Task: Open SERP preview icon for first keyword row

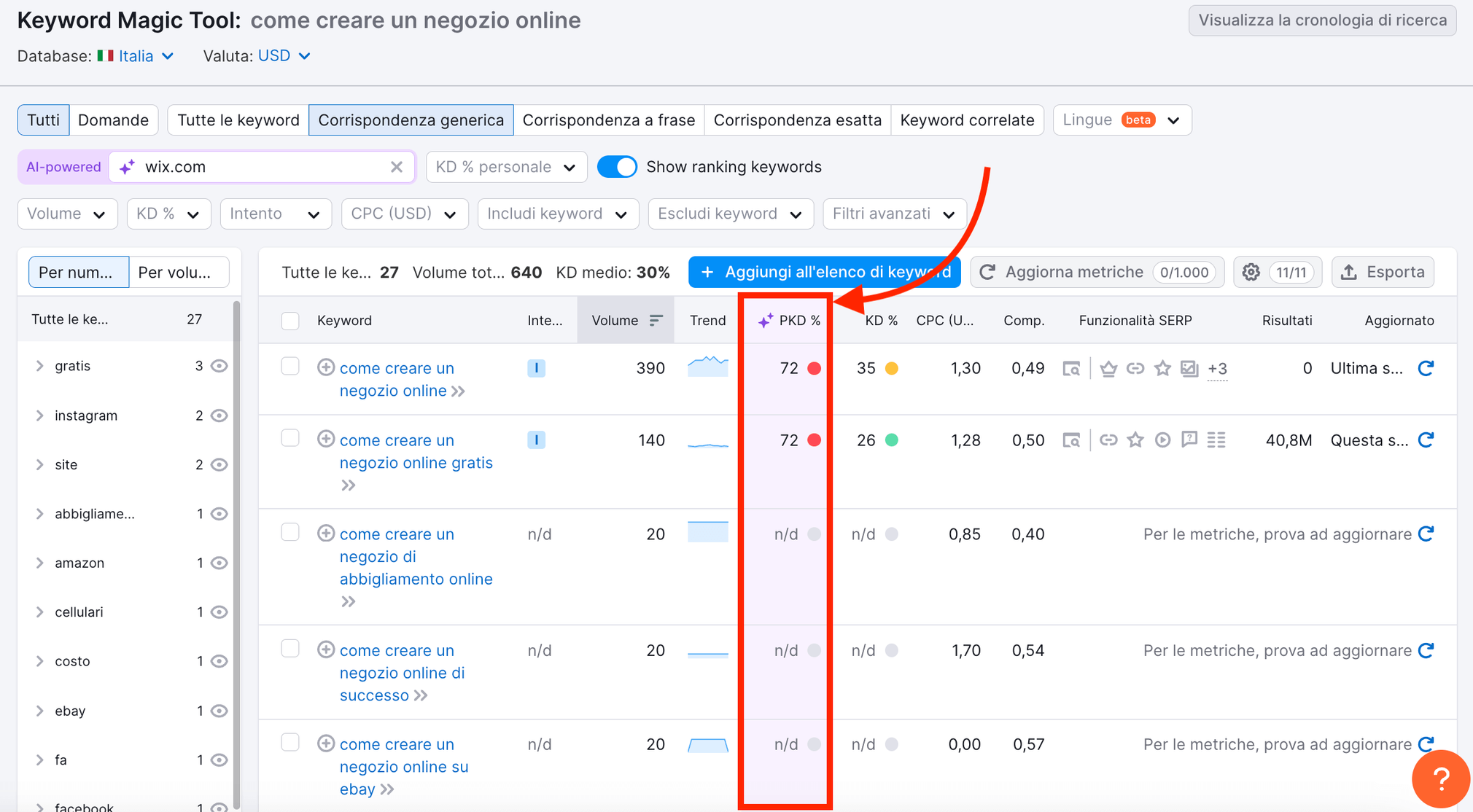Action: (1071, 368)
